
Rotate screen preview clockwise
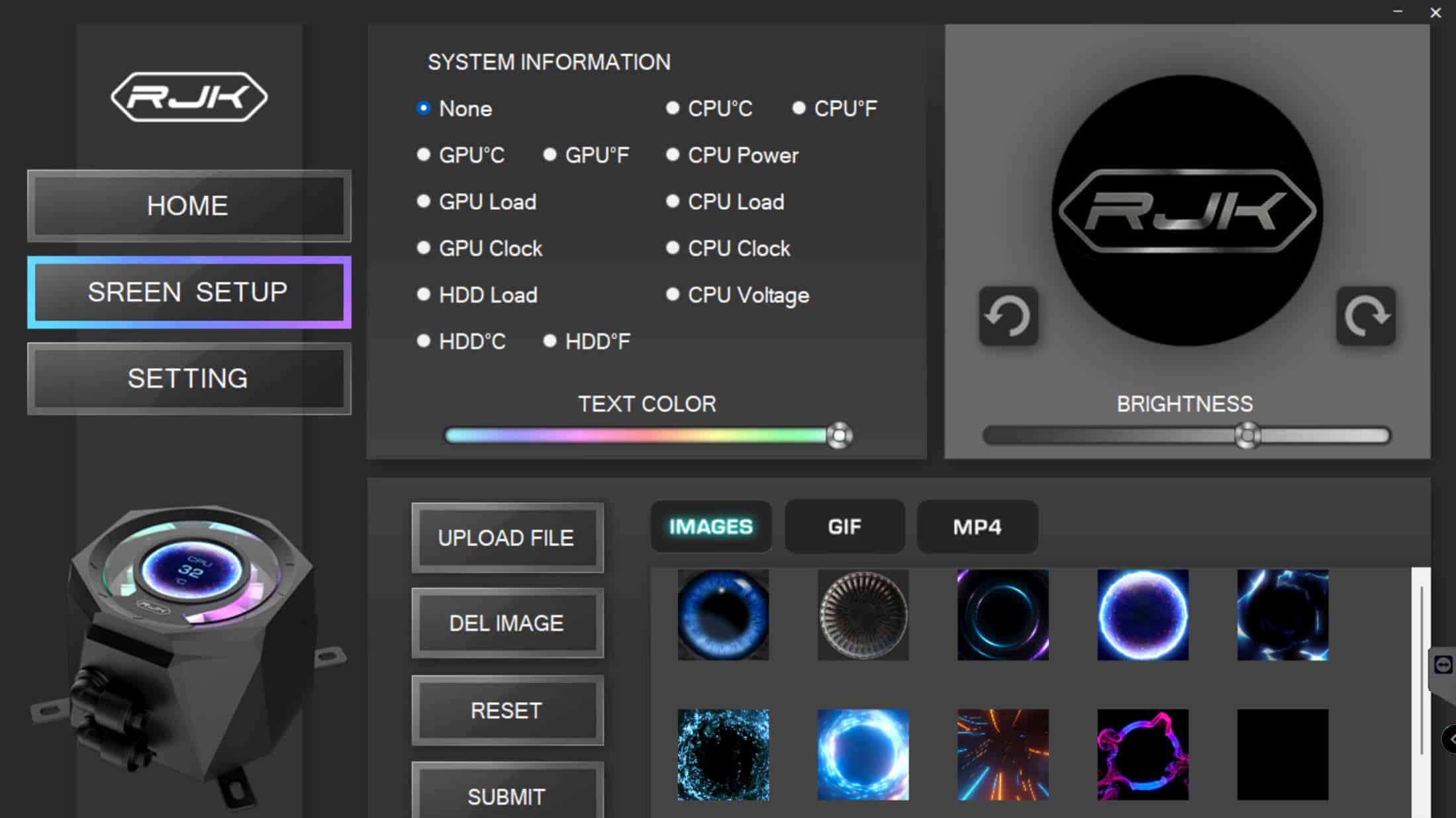click(x=1366, y=316)
